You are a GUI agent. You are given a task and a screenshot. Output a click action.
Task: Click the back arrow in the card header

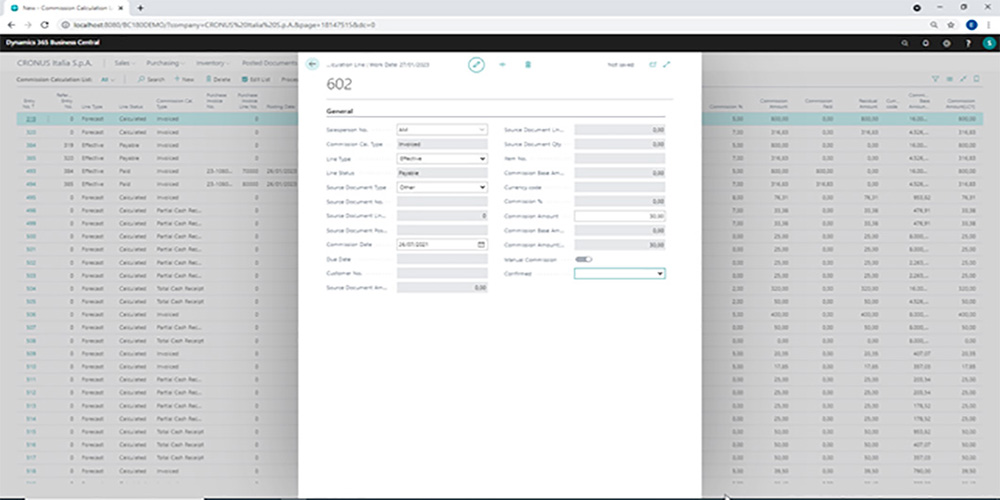click(312, 64)
